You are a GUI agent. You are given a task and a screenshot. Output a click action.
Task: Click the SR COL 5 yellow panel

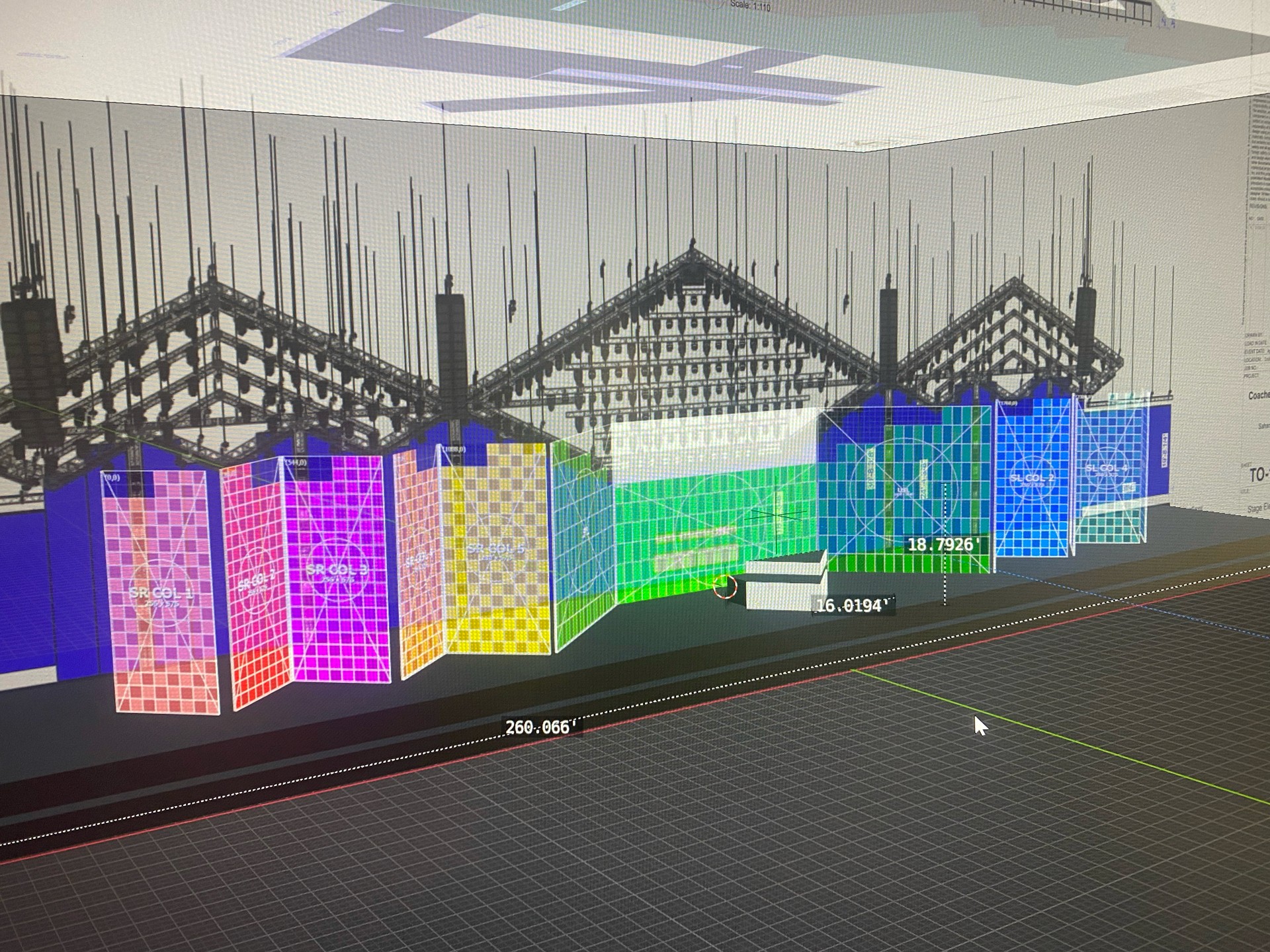tap(496, 549)
